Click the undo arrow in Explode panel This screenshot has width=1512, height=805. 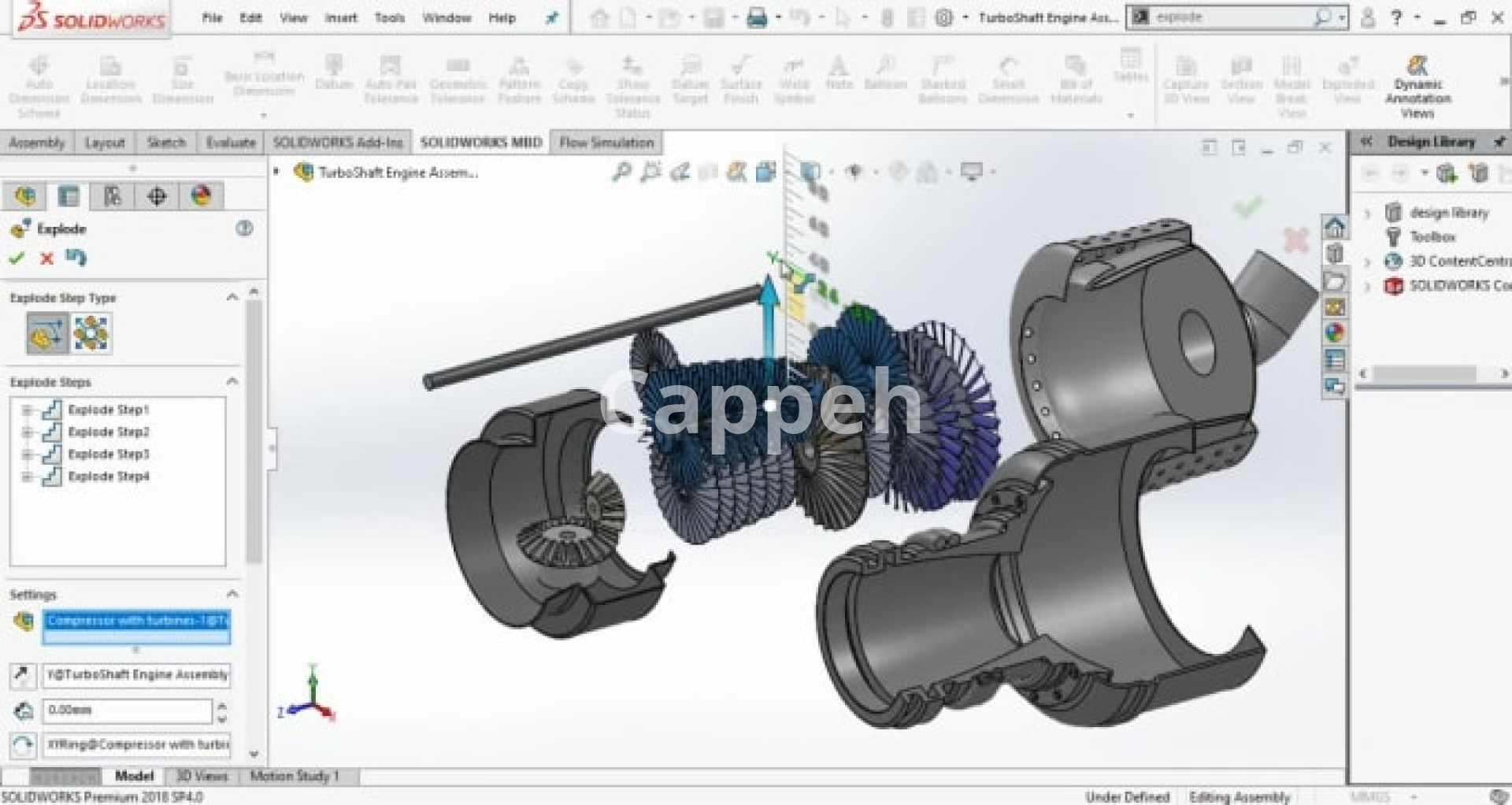coord(76,258)
